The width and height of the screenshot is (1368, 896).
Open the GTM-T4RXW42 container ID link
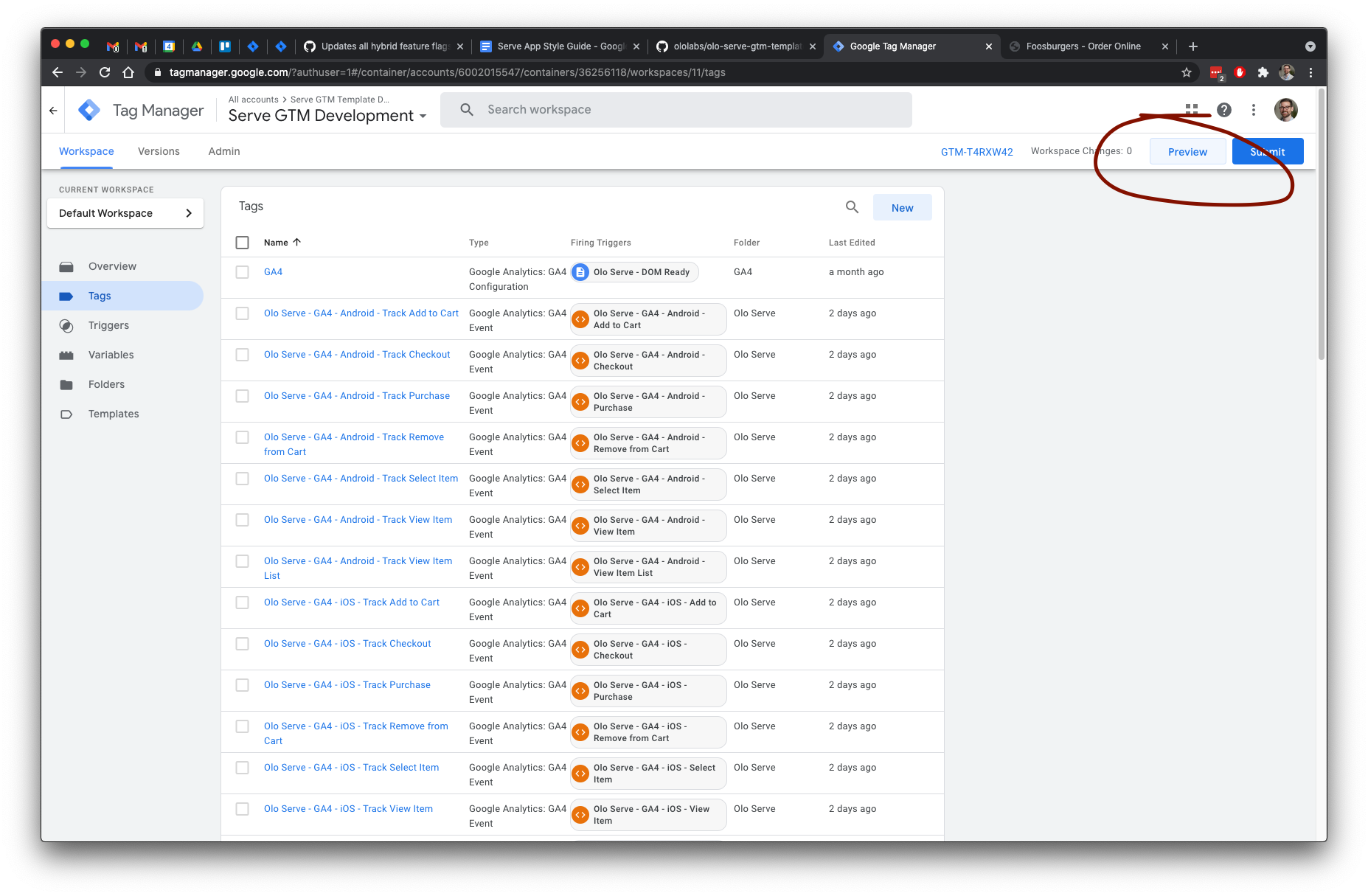pyautogui.click(x=977, y=152)
